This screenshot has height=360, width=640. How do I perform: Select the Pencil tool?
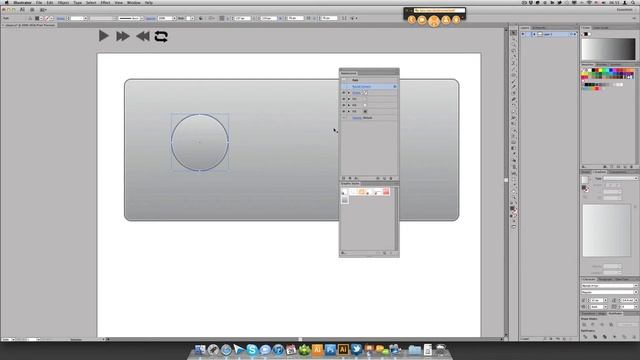coord(514,88)
